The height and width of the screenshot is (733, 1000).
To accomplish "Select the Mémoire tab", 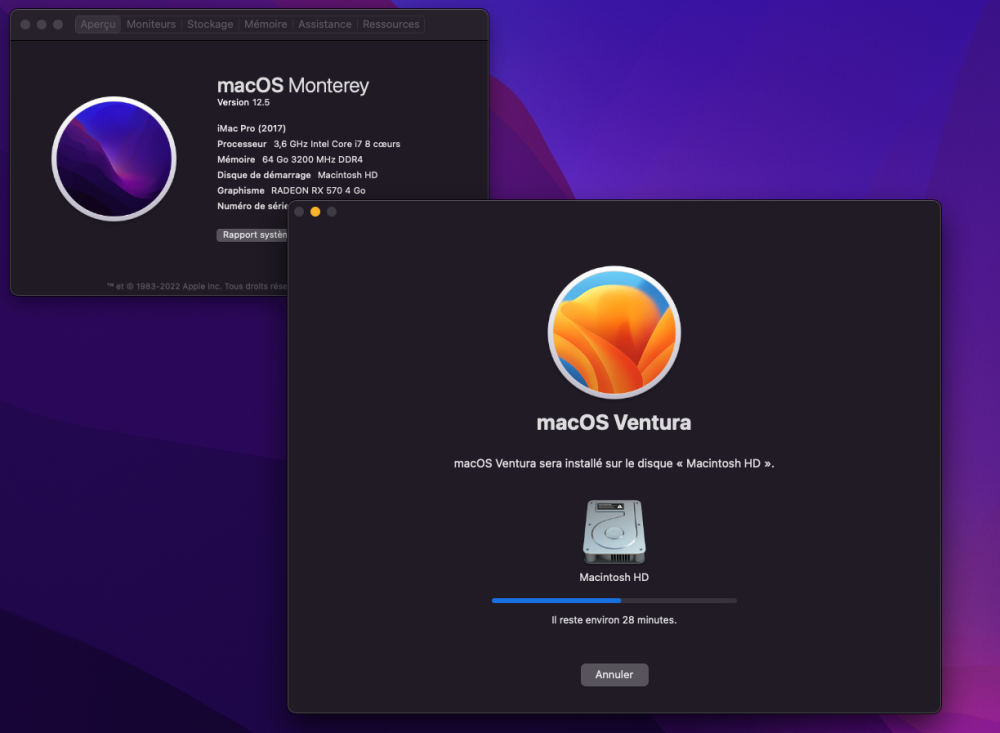I will [265, 24].
